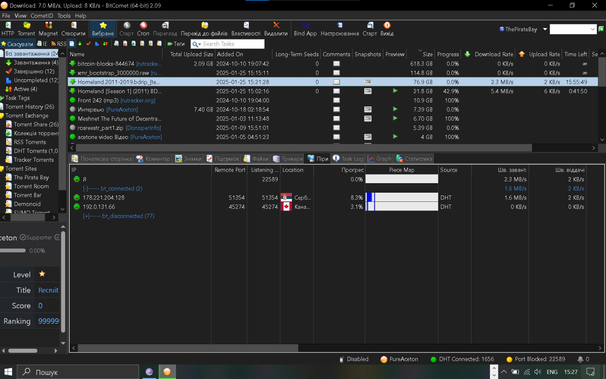Select the Скачувати sidebar tab
Screen dimensions: 606x379
pyautogui.click(x=17, y=44)
